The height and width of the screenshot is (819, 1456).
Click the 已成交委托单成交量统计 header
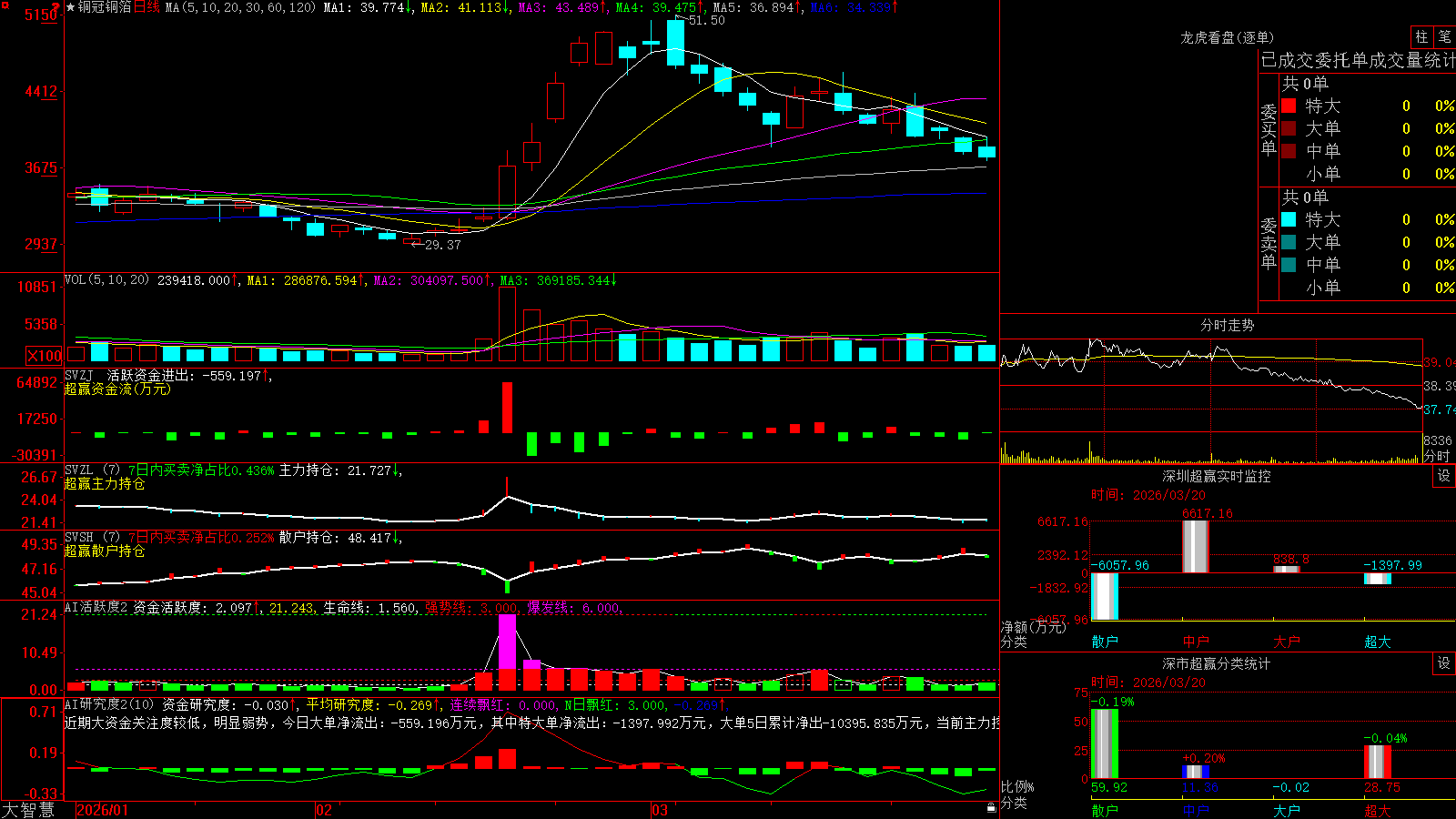pyautogui.click(x=1358, y=60)
